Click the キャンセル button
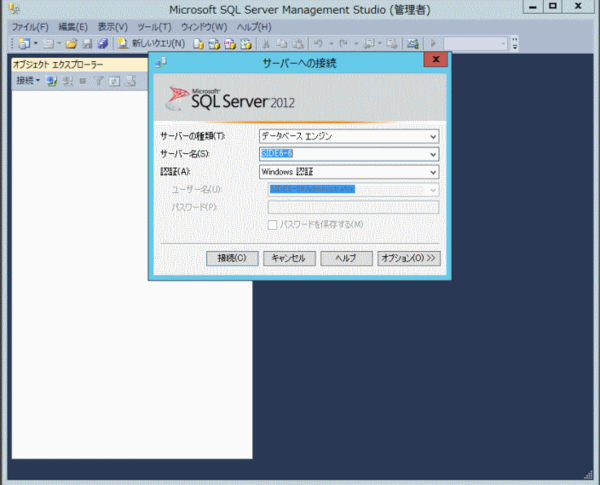 (289, 258)
